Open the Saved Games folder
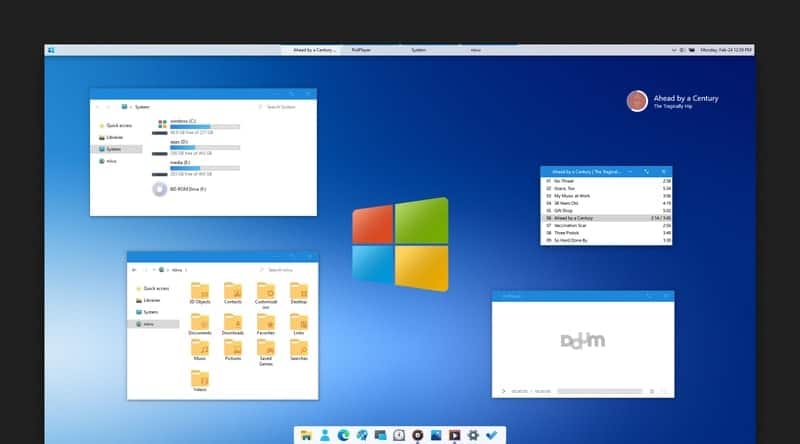This screenshot has width=800, height=444. click(x=266, y=353)
